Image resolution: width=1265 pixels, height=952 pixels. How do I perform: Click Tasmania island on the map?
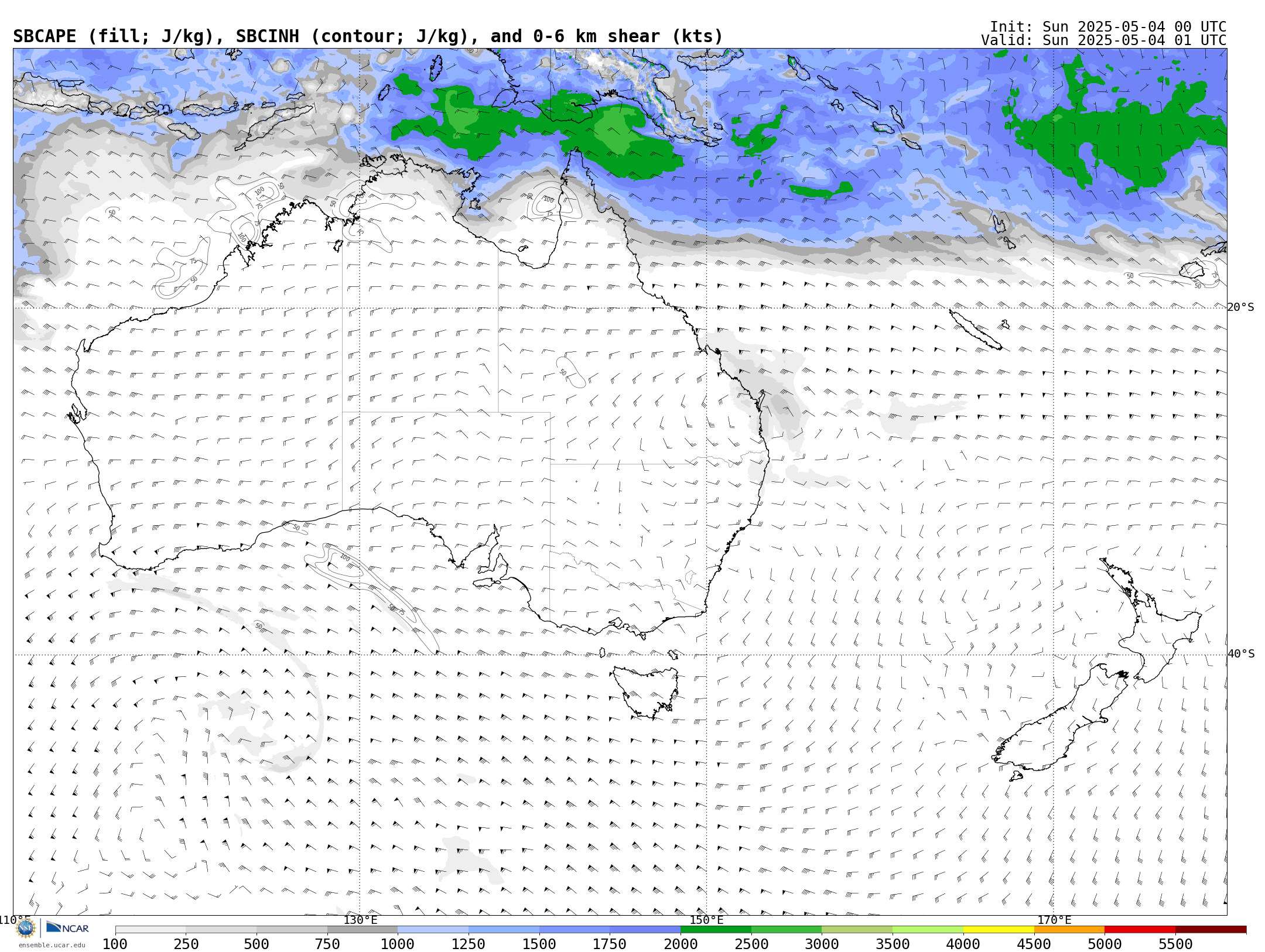[x=646, y=691]
